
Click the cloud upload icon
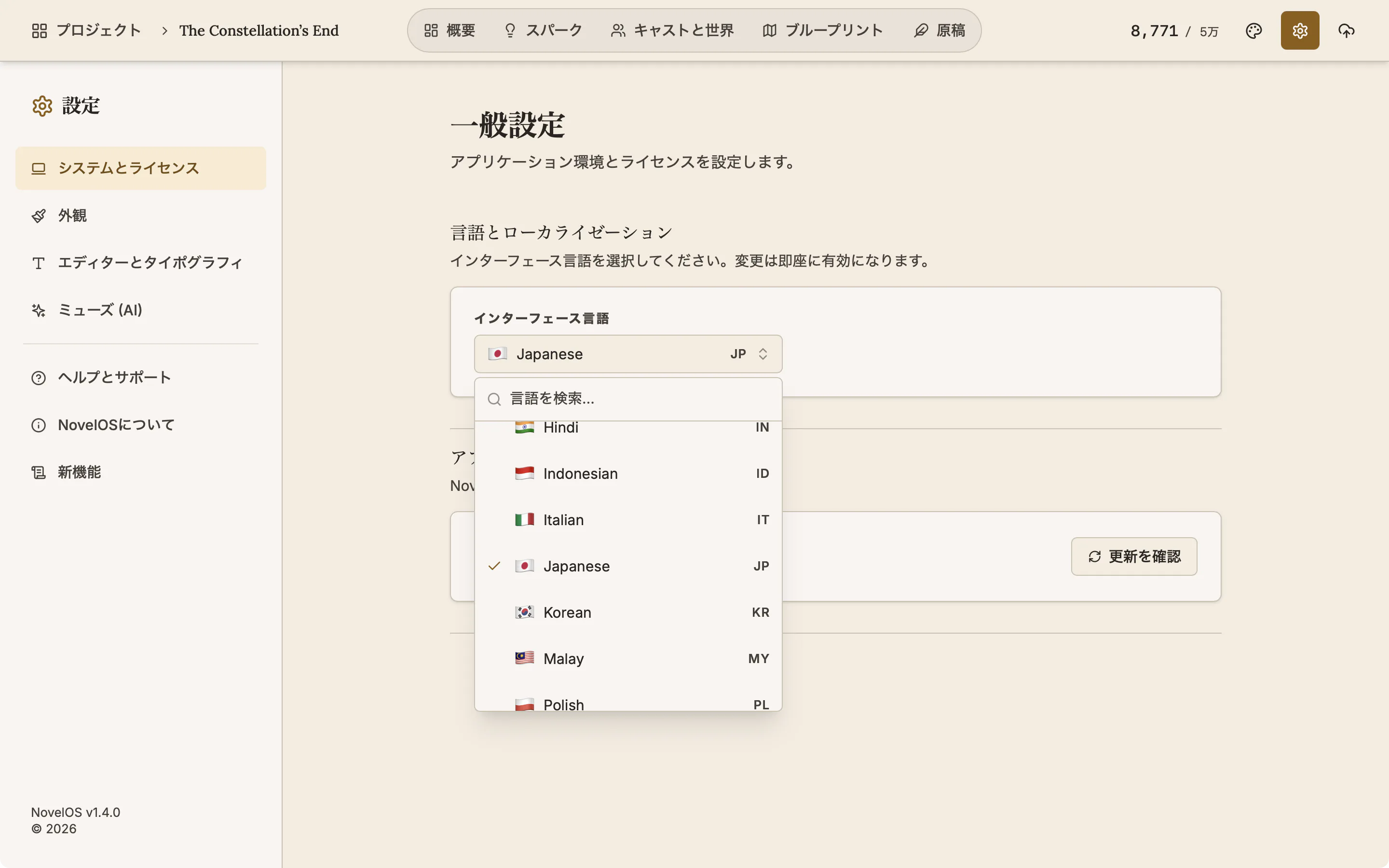coord(1346,30)
